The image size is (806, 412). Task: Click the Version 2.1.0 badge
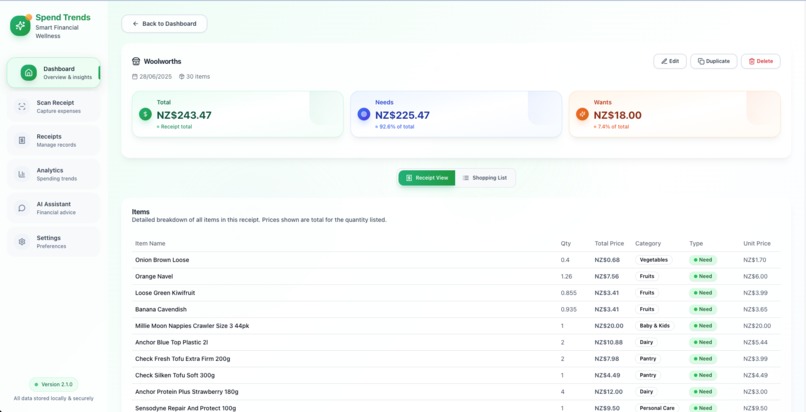53,384
